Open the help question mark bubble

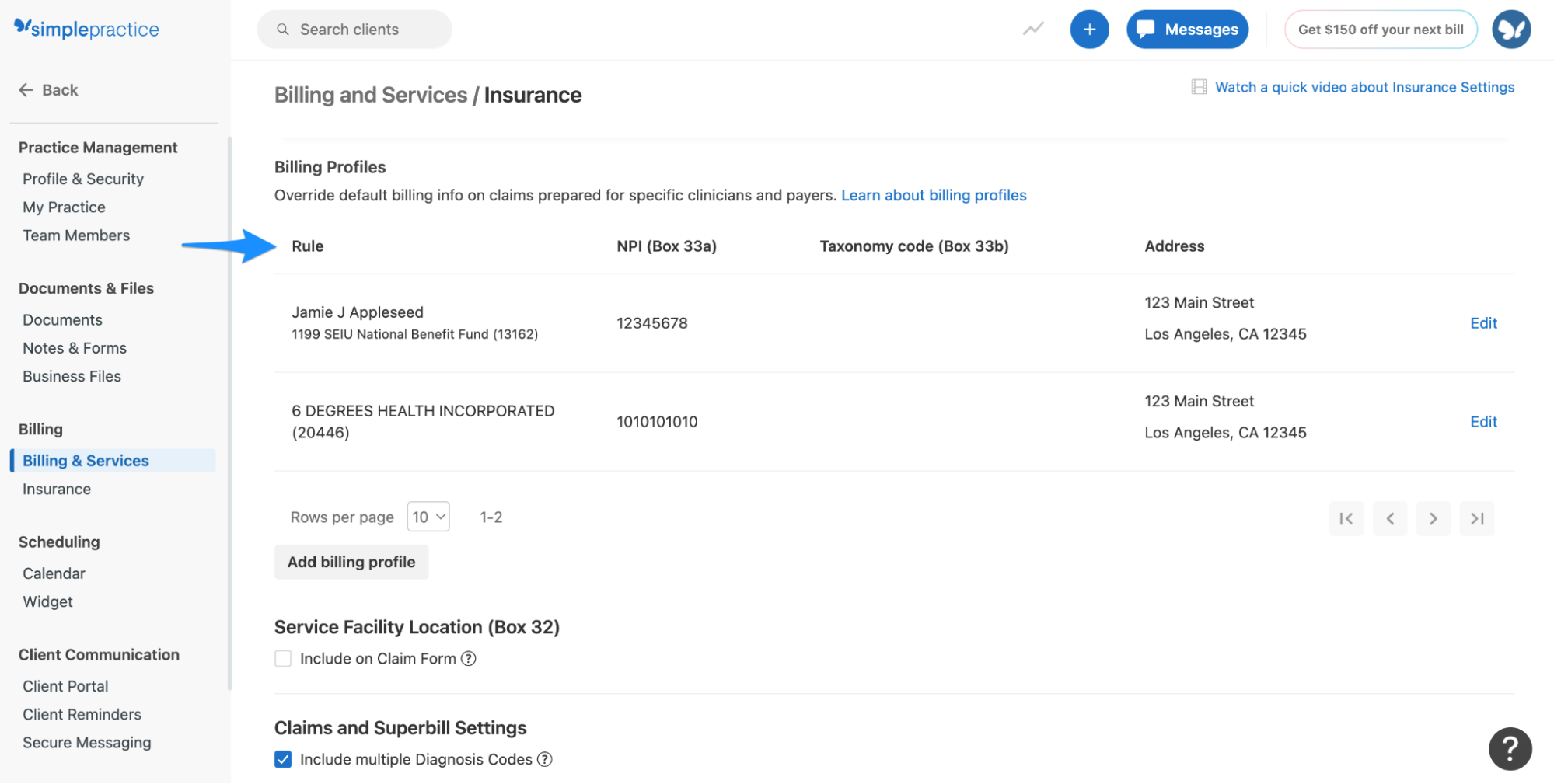(1510, 748)
